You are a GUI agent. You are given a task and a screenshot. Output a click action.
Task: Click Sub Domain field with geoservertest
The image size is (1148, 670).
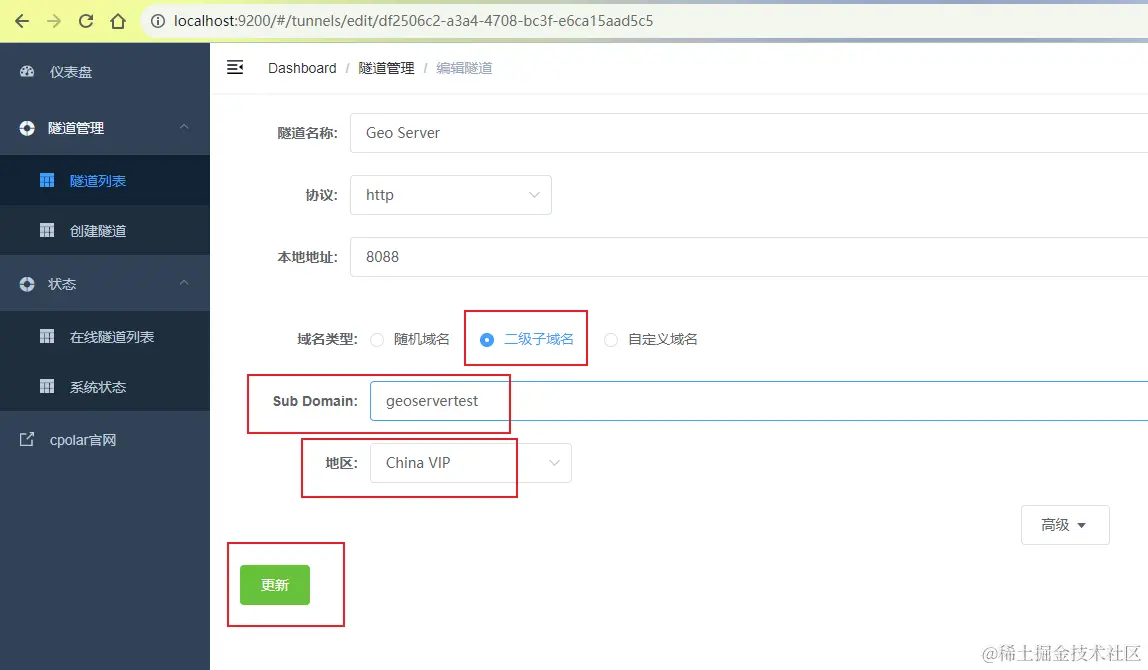[759, 401]
